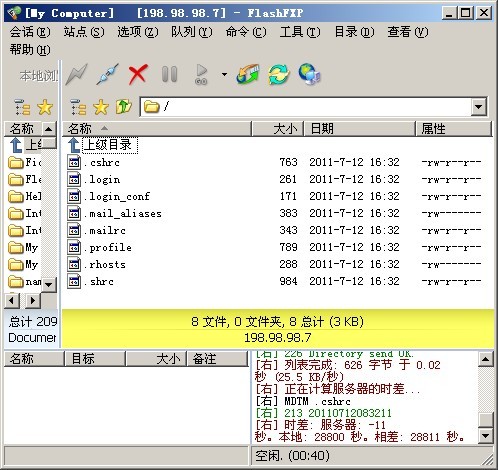Click the Hel folder in local pane
This screenshot has width=498, height=470.
pos(25,196)
